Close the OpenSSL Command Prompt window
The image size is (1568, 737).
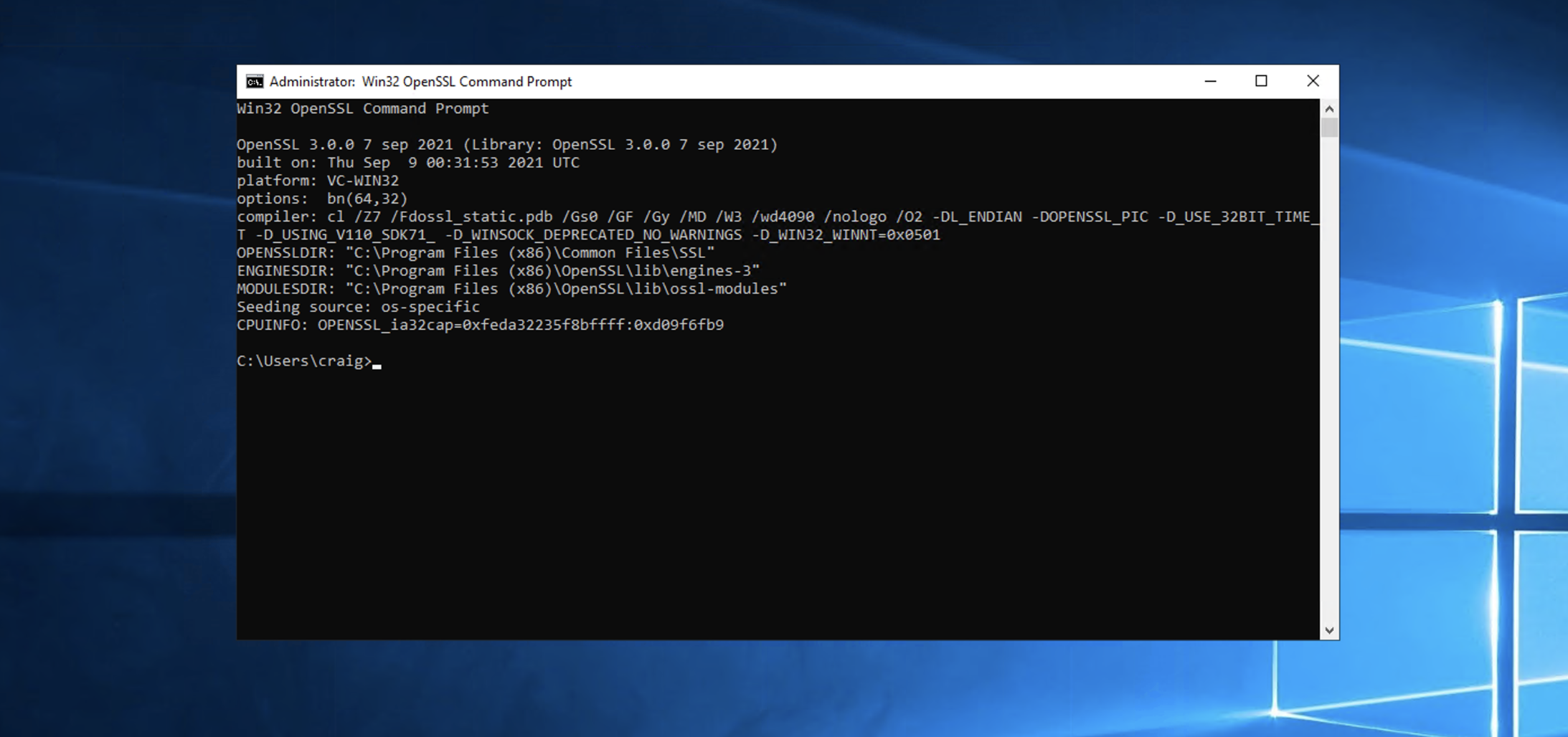pyautogui.click(x=1312, y=82)
